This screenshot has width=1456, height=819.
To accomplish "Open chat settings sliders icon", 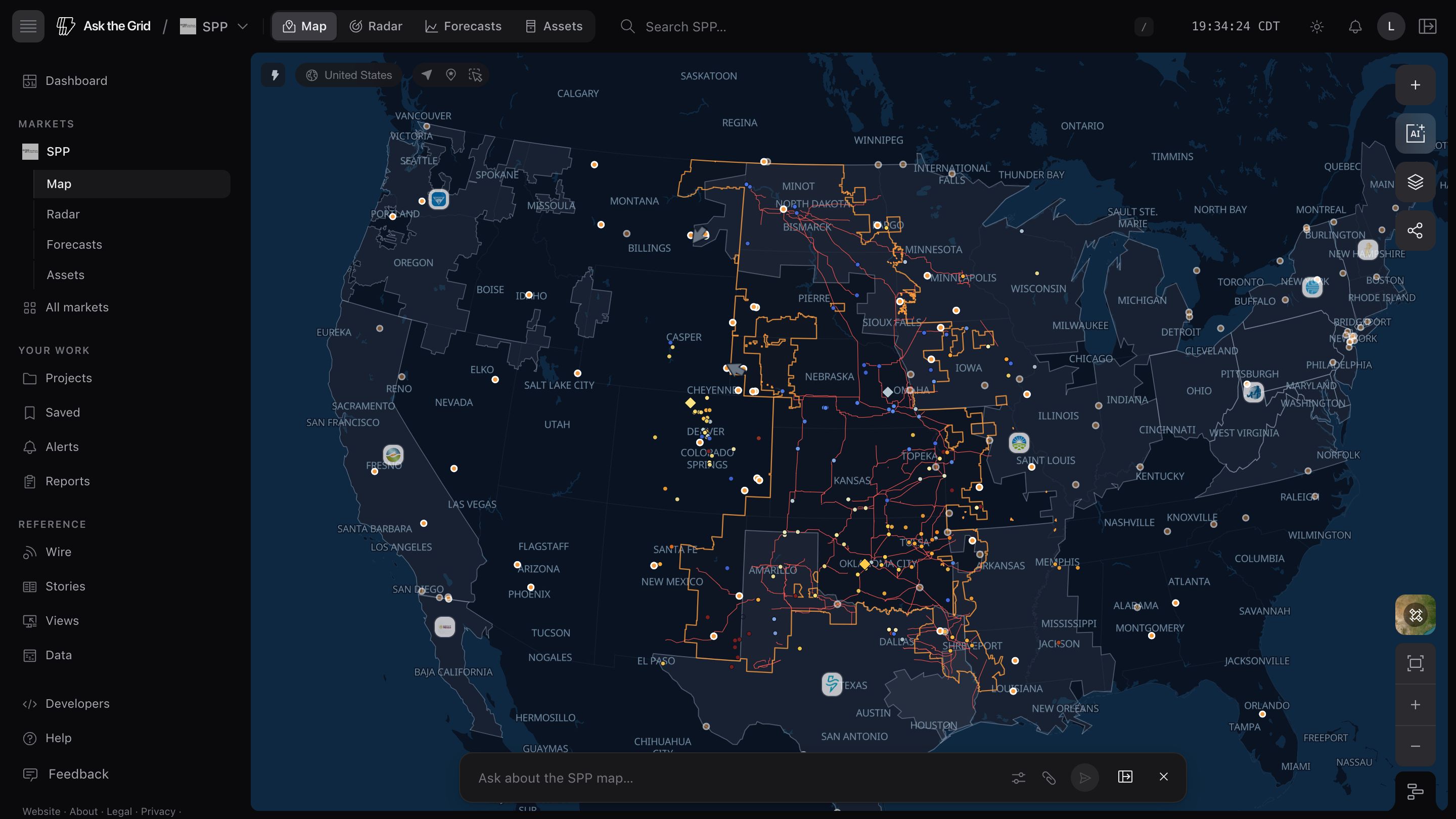I will [1019, 778].
